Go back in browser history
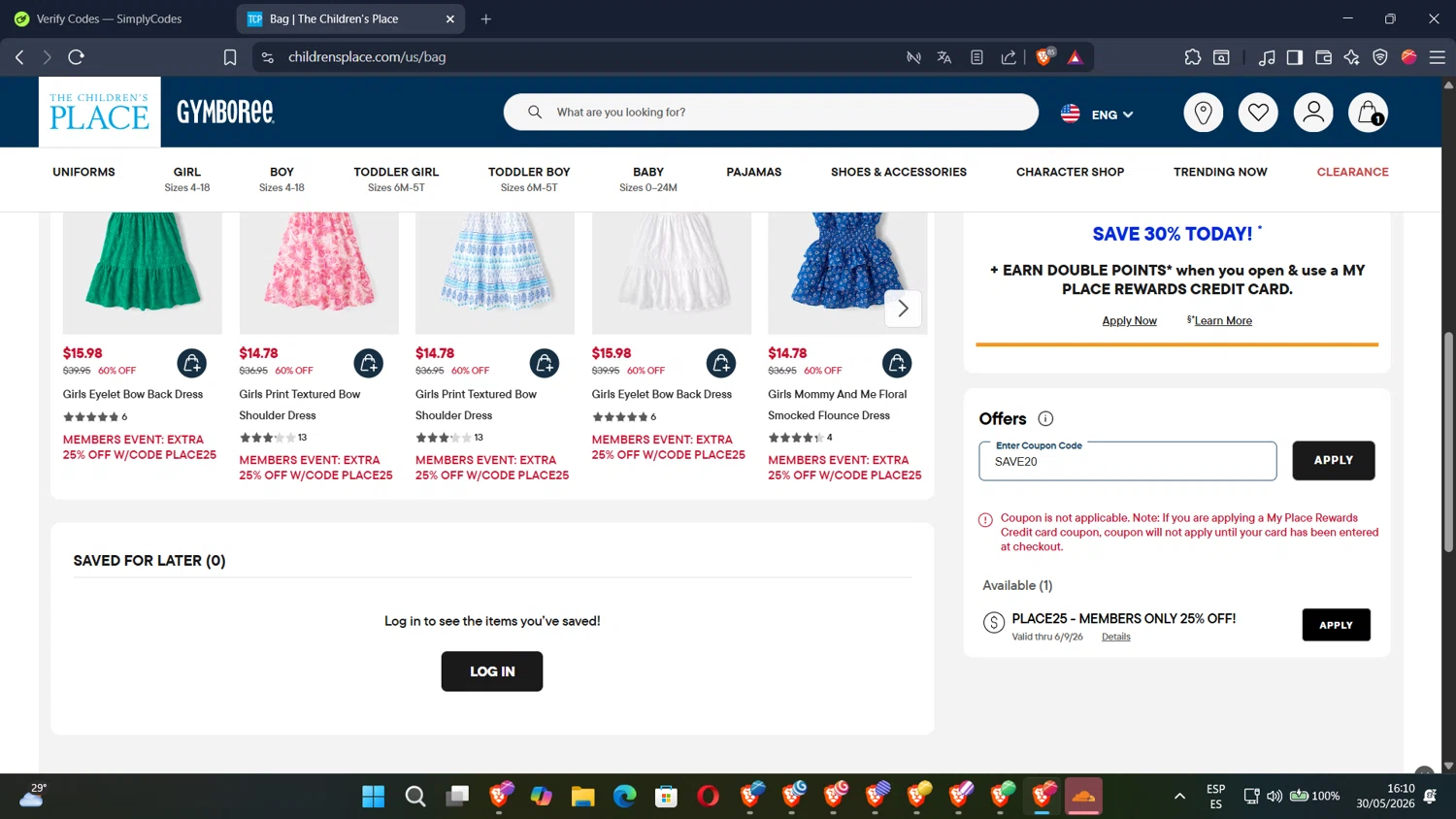The height and width of the screenshot is (819, 1456). click(19, 57)
